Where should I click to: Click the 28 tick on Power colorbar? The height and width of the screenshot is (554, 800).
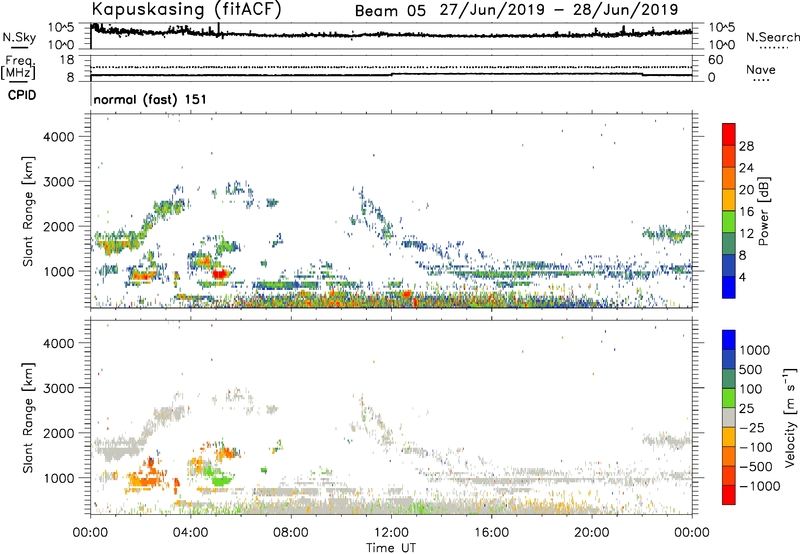(x=746, y=146)
